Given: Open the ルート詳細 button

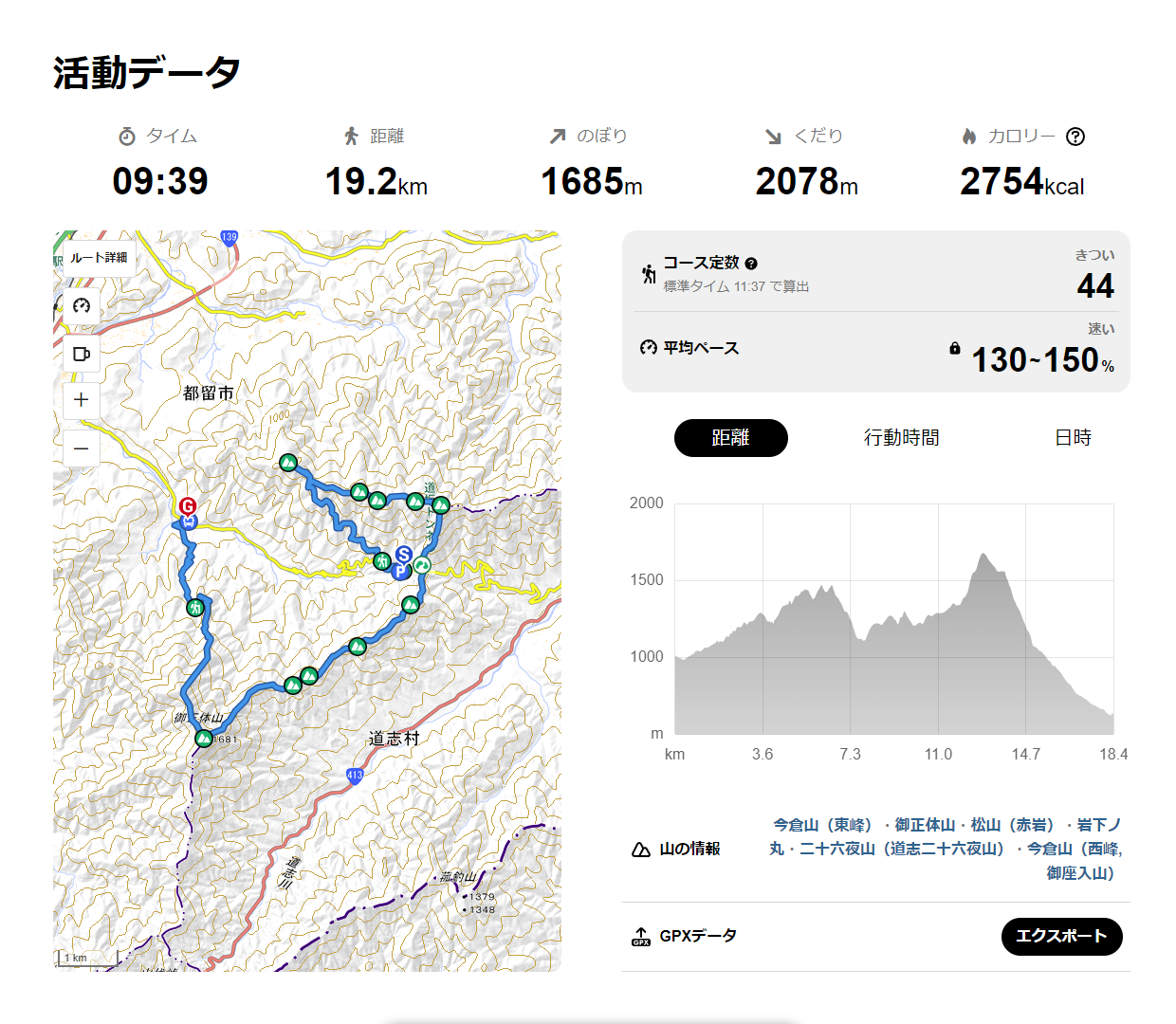Looking at the screenshot, I should click(x=99, y=258).
